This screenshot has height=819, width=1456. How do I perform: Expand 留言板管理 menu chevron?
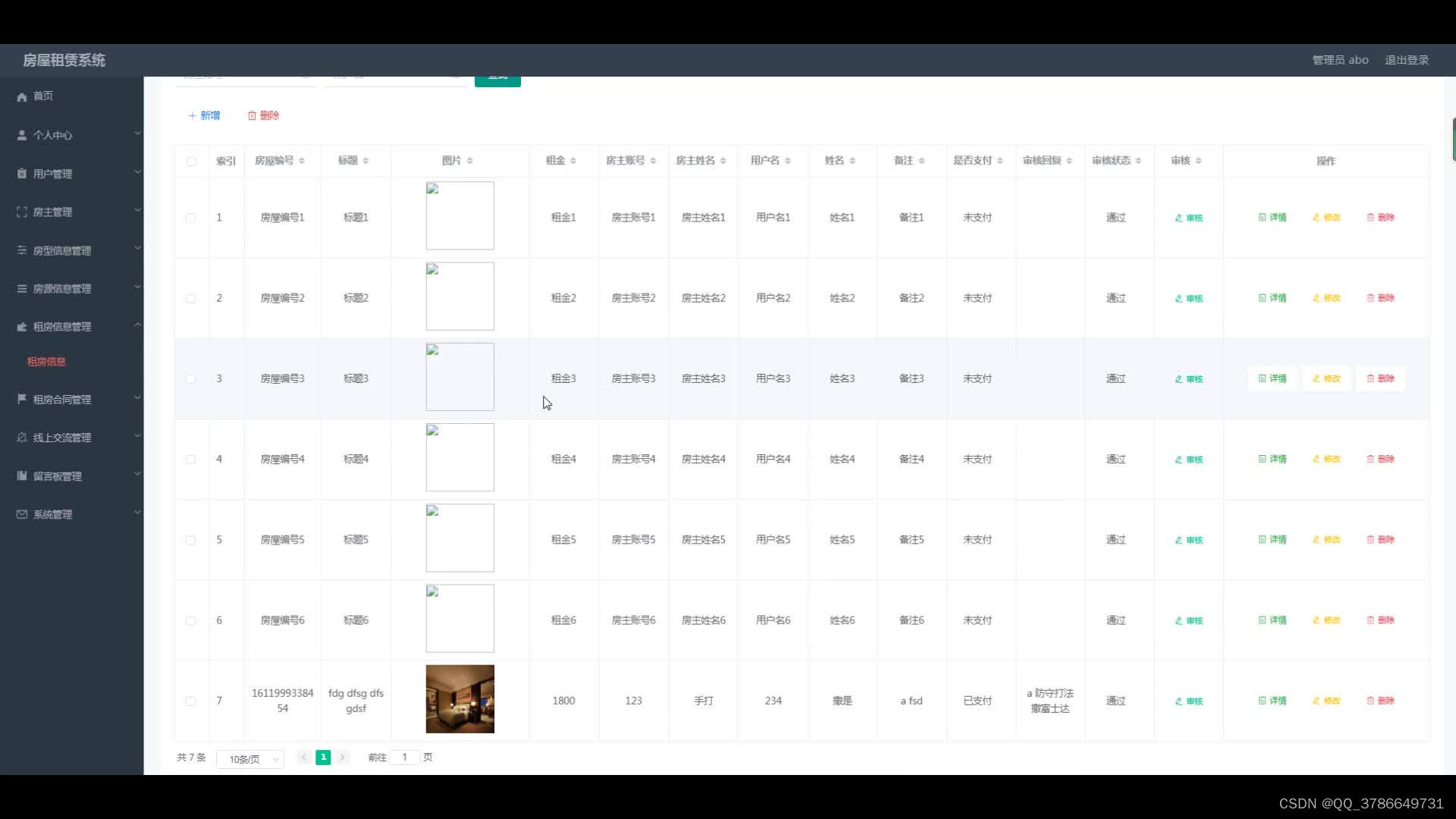coord(137,474)
